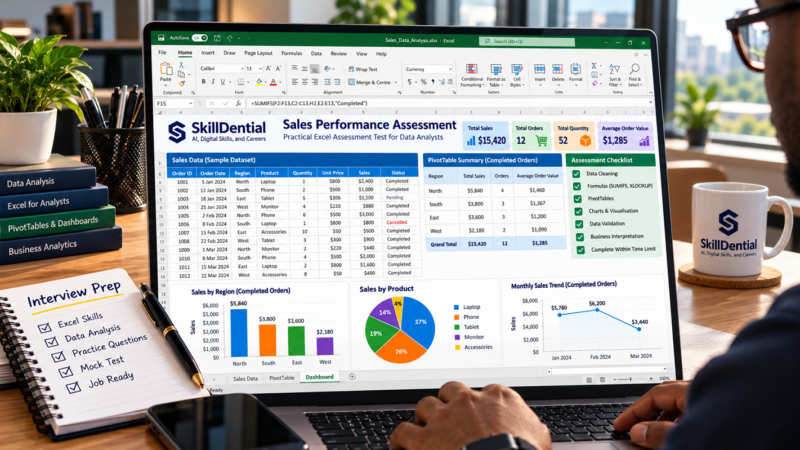Viewport: 800px width, 450px height.
Task: Click the Percent Style icon
Action: (423, 82)
